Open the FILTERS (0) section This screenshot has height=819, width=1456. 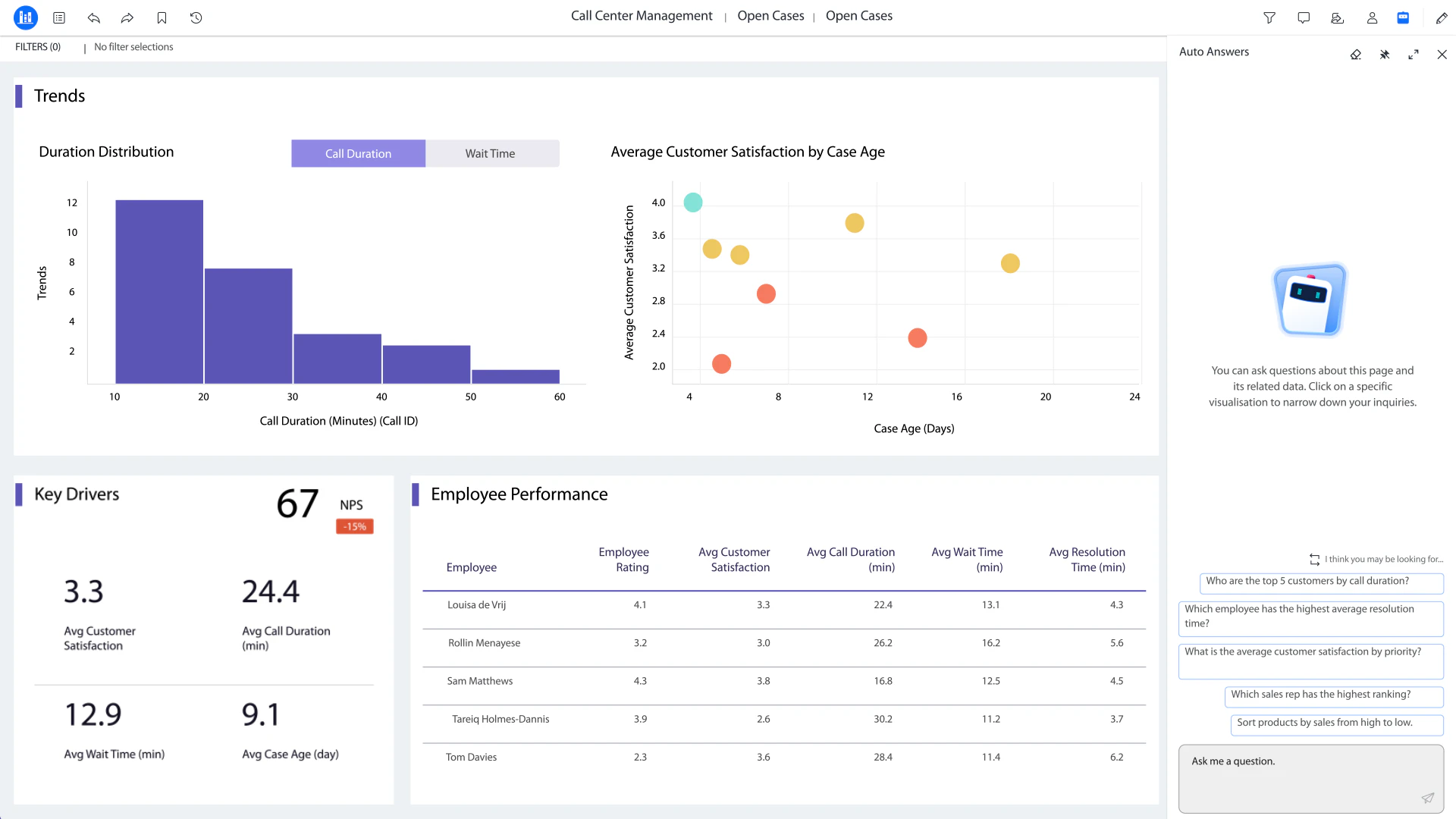tap(38, 46)
